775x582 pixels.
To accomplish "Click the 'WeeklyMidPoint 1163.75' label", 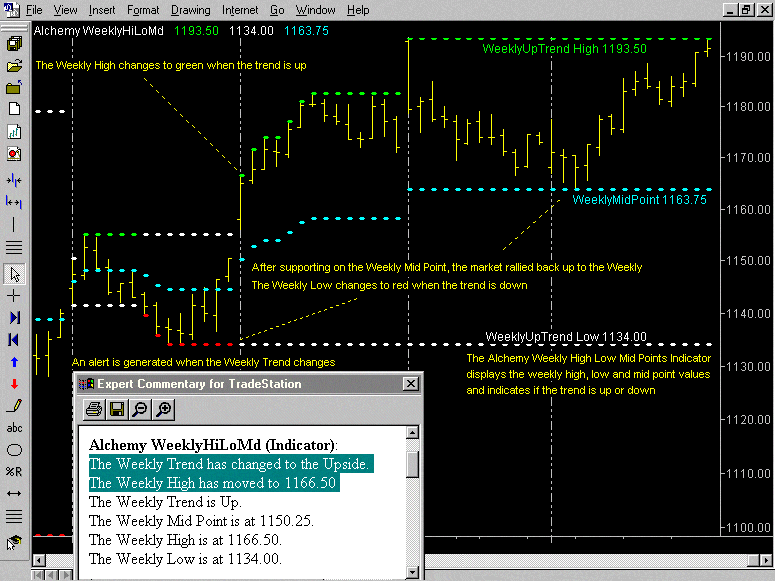I will (x=640, y=200).
